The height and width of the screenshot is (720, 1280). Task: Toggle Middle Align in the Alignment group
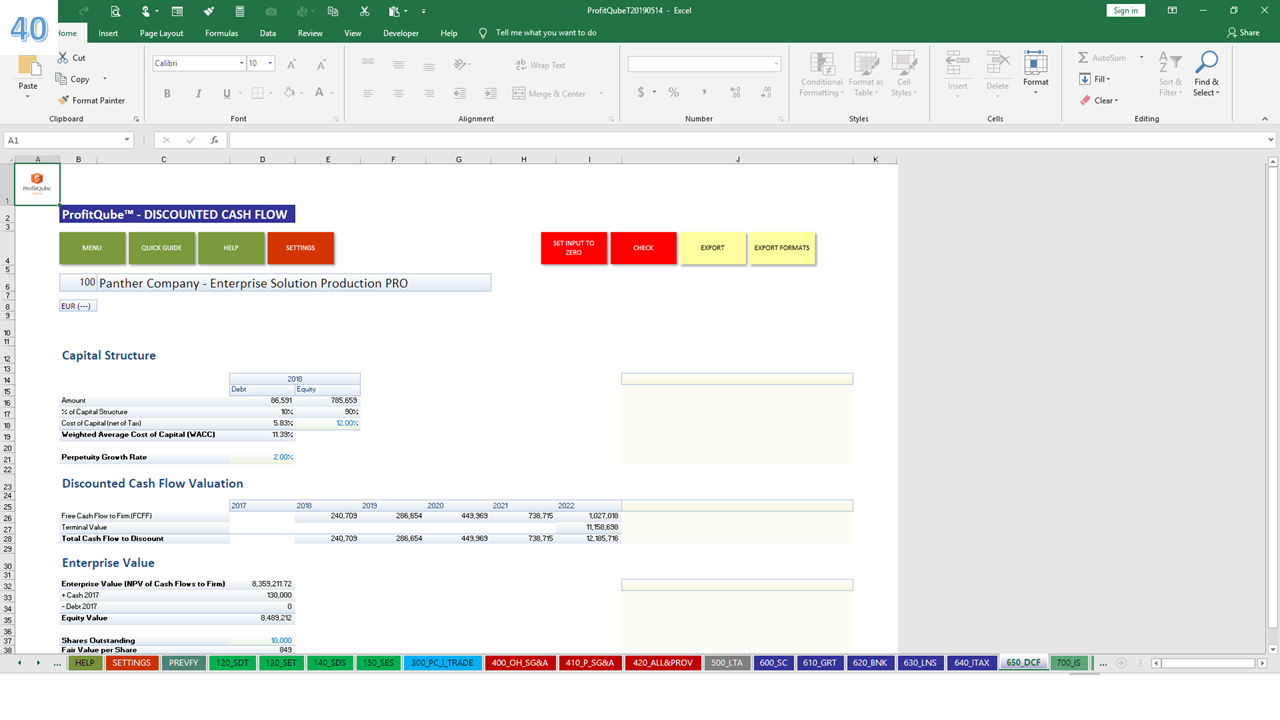tap(399, 64)
